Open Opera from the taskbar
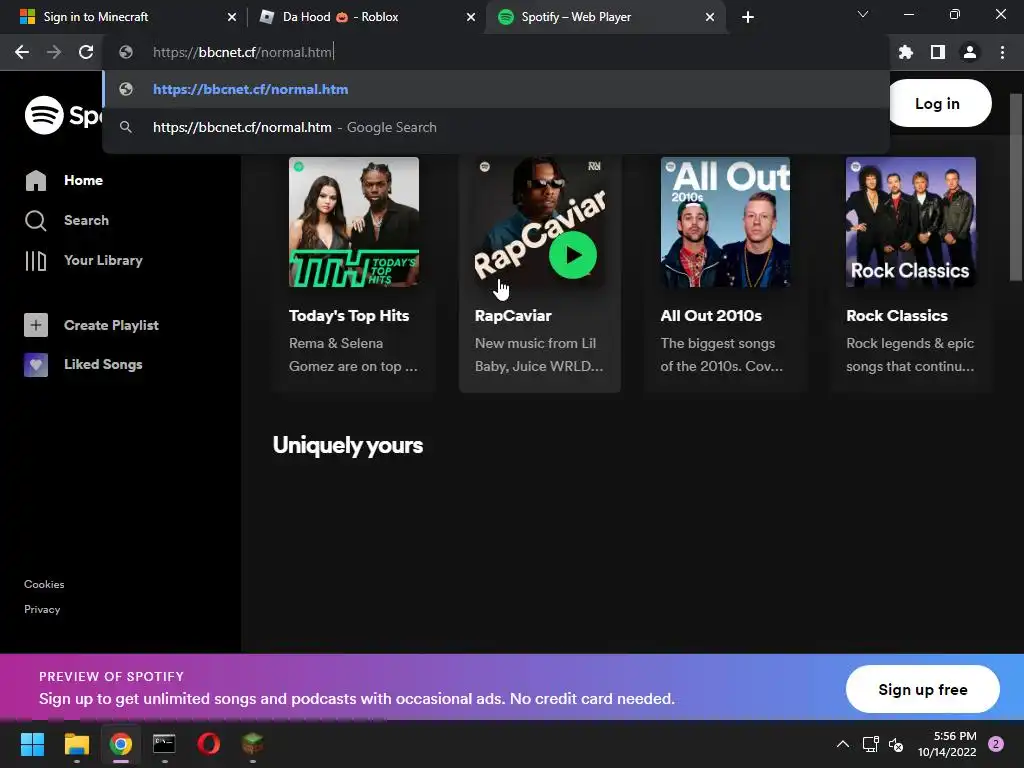This screenshot has width=1024, height=768. tap(208, 744)
